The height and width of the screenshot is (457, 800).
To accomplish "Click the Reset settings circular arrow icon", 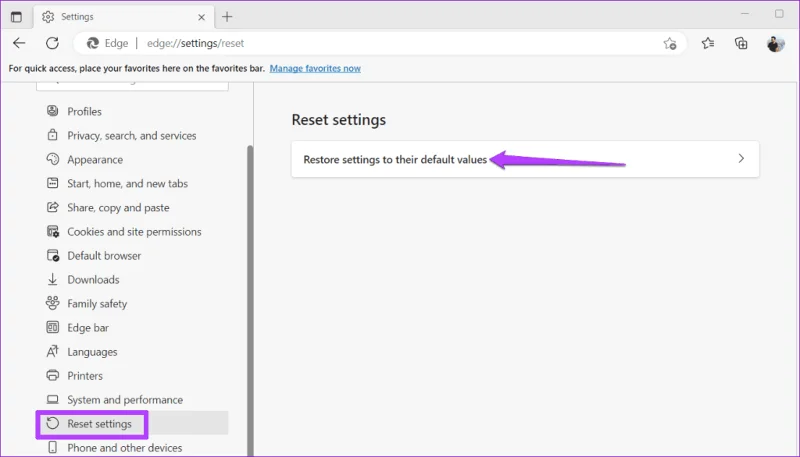I will (x=53, y=423).
